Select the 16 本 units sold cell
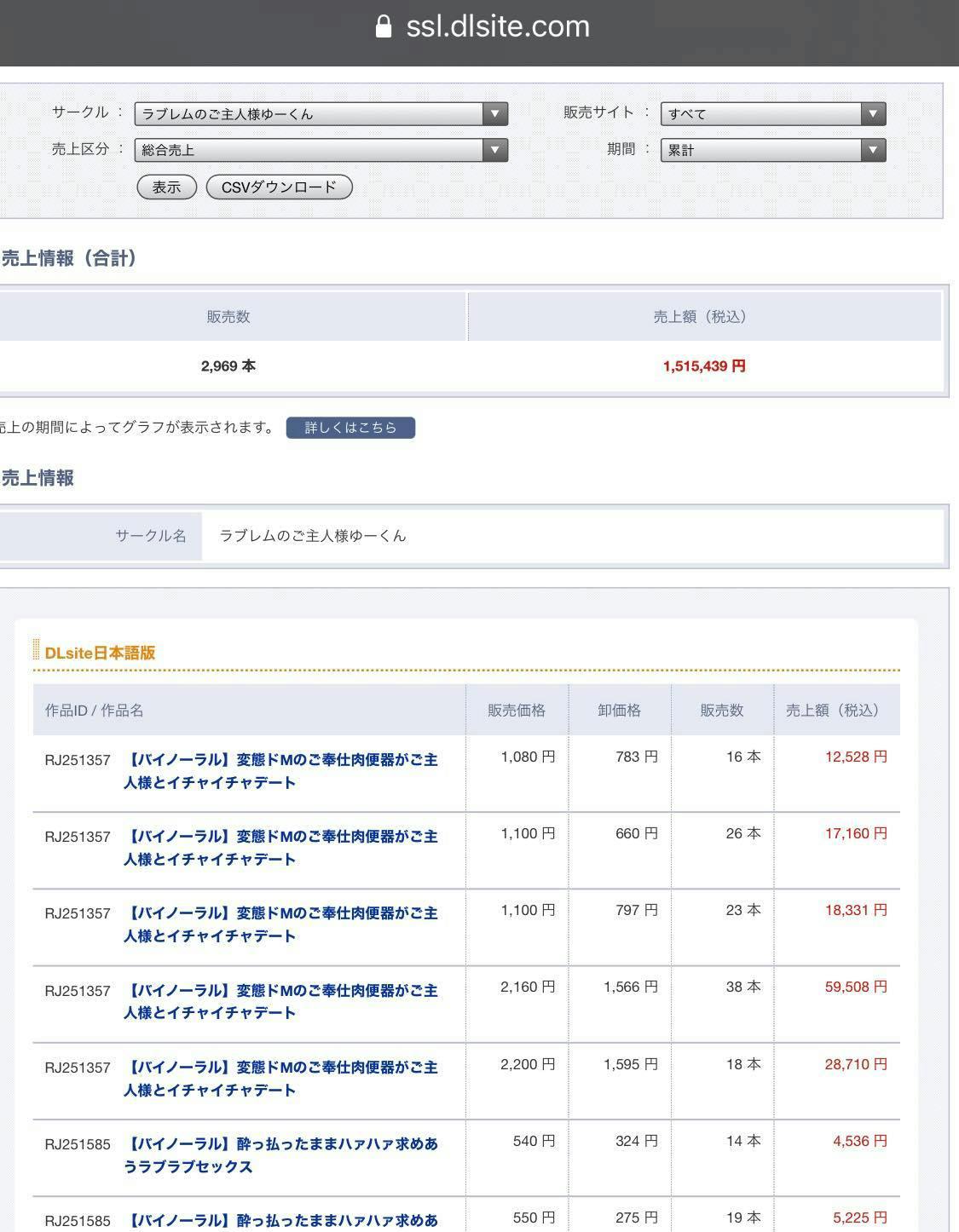This screenshot has width=959, height=1232. tap(743, 757)
